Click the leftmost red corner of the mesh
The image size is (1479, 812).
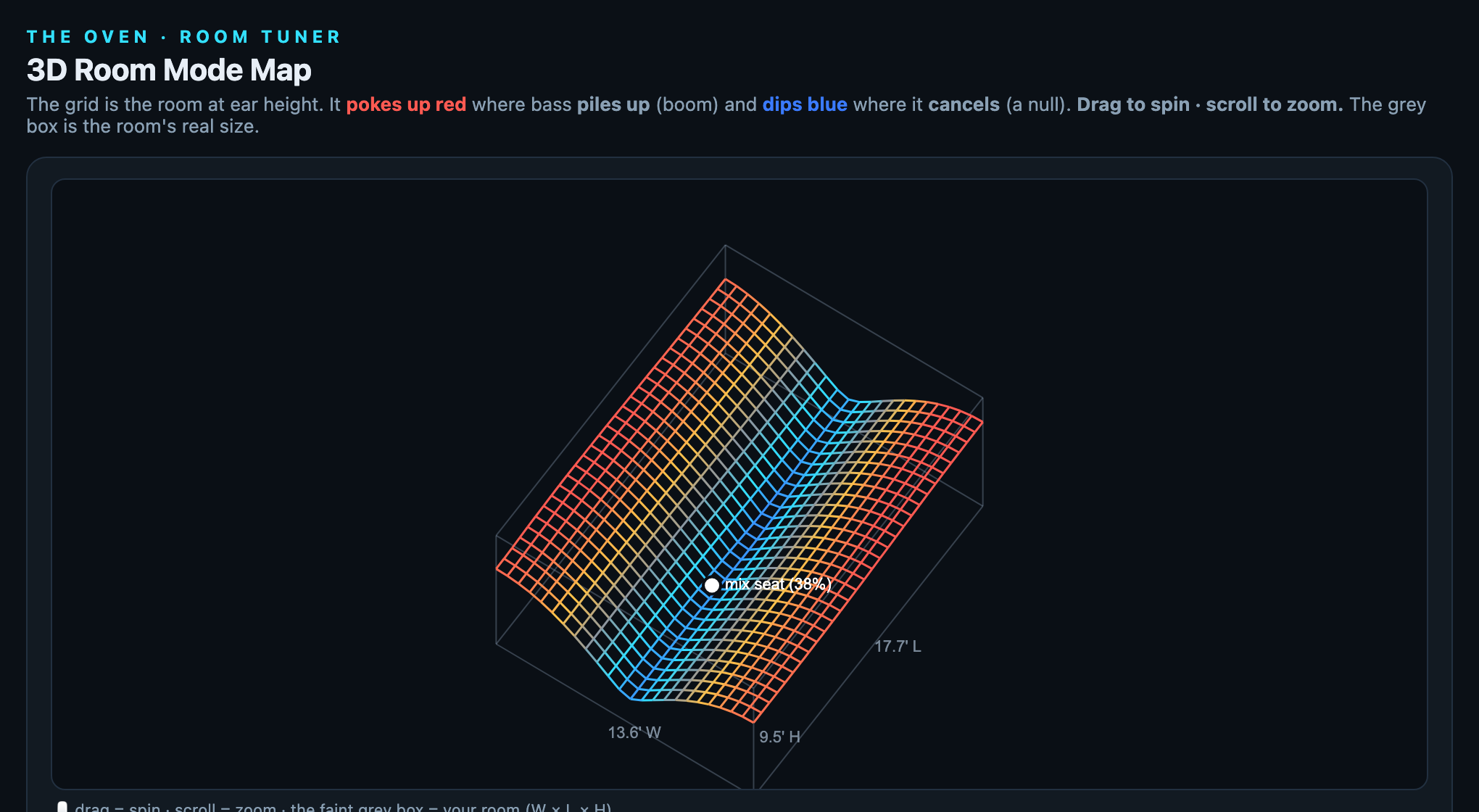[x=497, y=568]
